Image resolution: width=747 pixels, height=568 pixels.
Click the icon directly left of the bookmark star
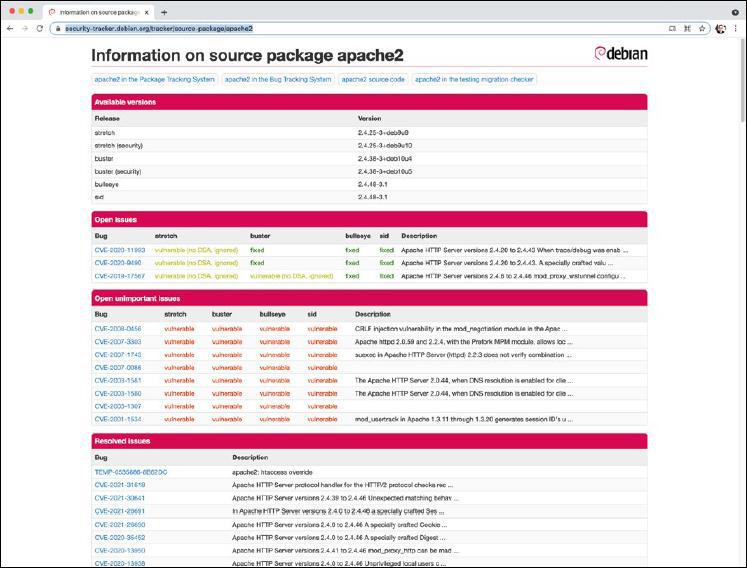point(687,29)
